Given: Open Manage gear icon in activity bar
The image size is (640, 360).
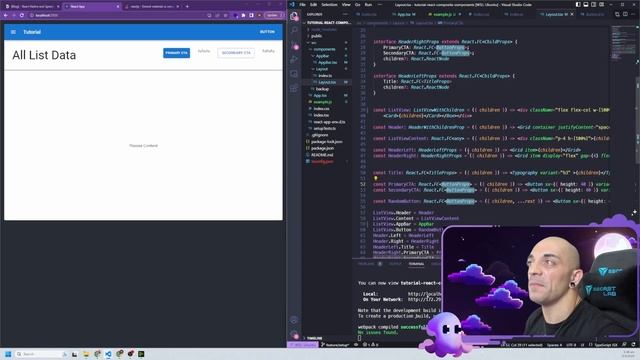Looking at the screenshot, I should (294, 334).
